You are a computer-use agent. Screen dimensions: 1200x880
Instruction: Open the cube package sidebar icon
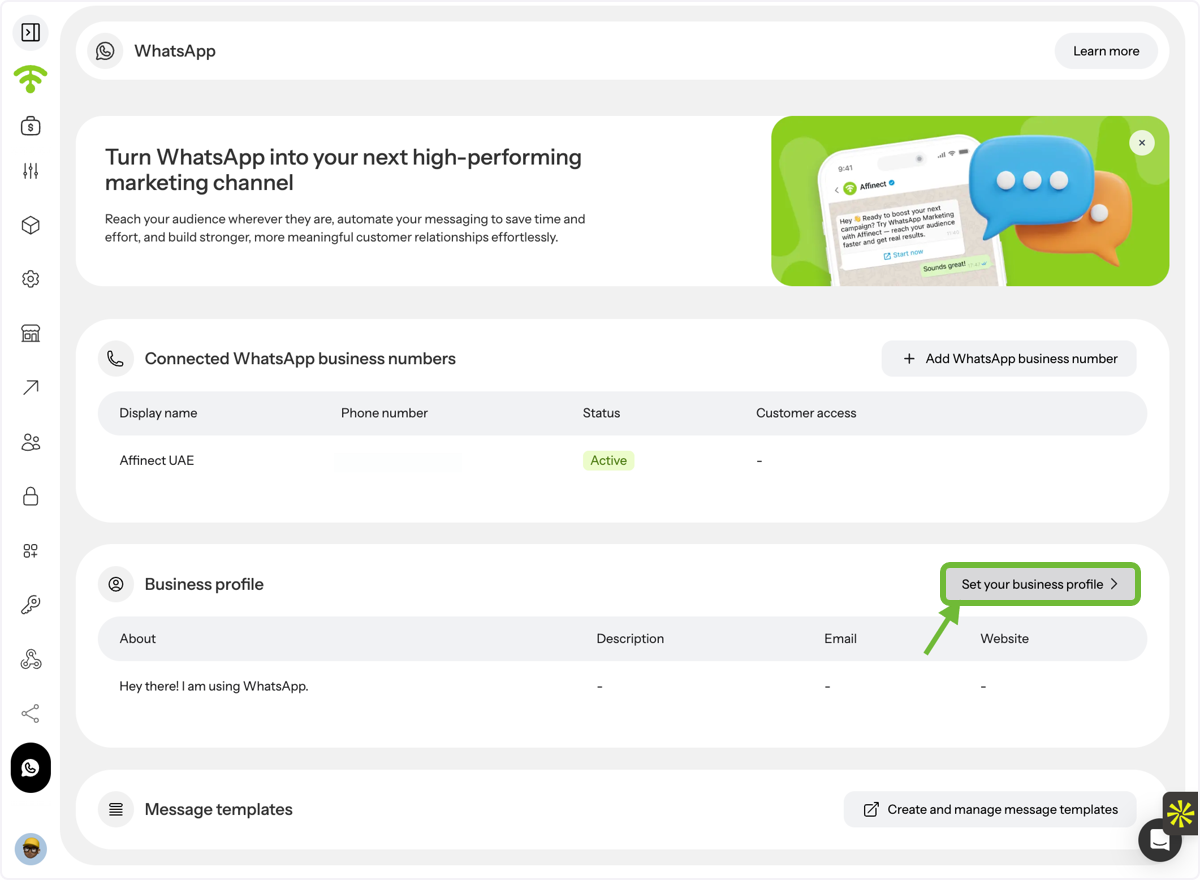[x=31, y=226]
